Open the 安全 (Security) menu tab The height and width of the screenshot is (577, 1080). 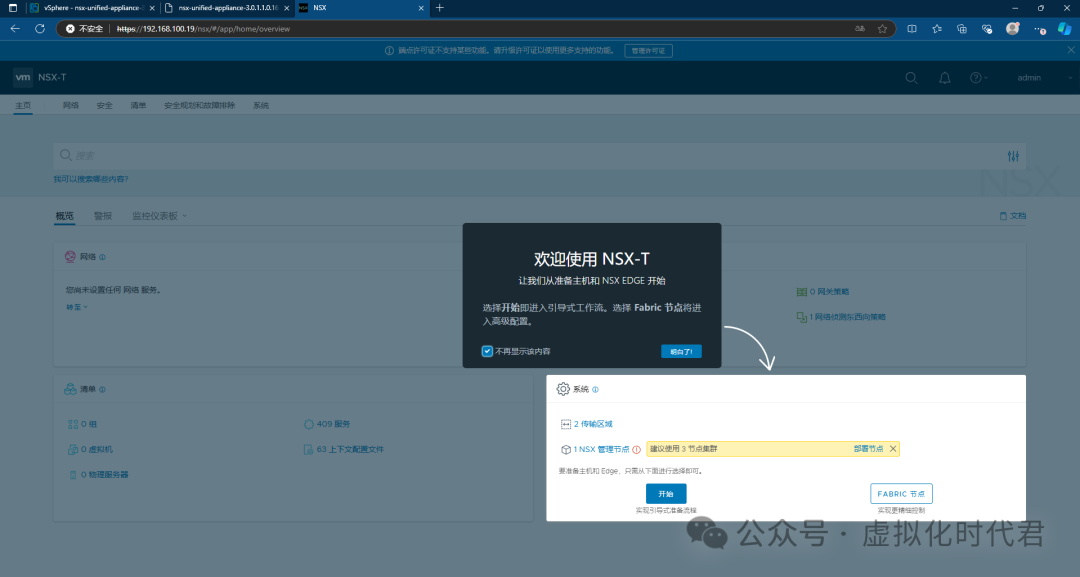coord(105,105)
